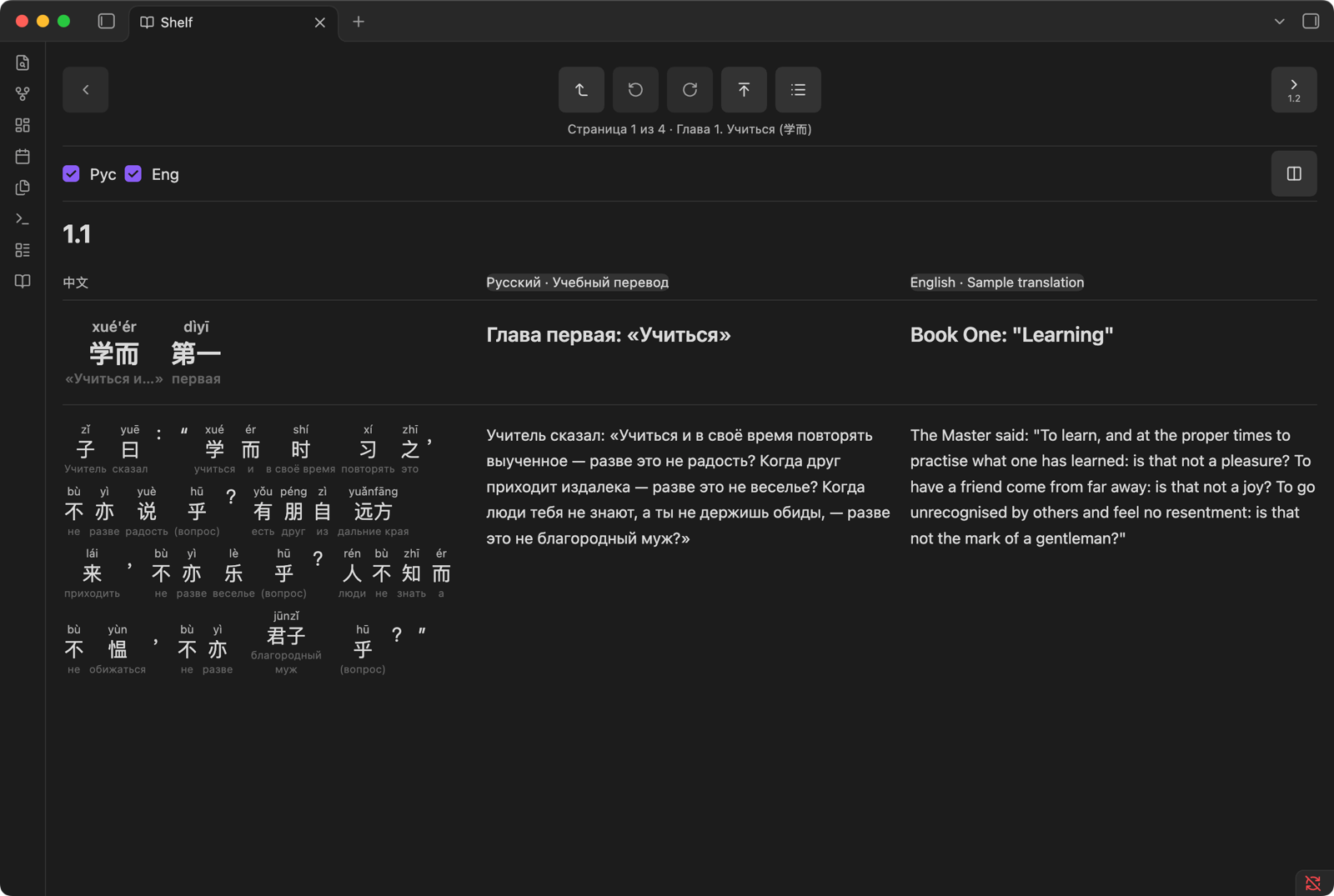Go back with left chevron button
This screenshot has width=1334, height=896.
(x=86, y=89)
